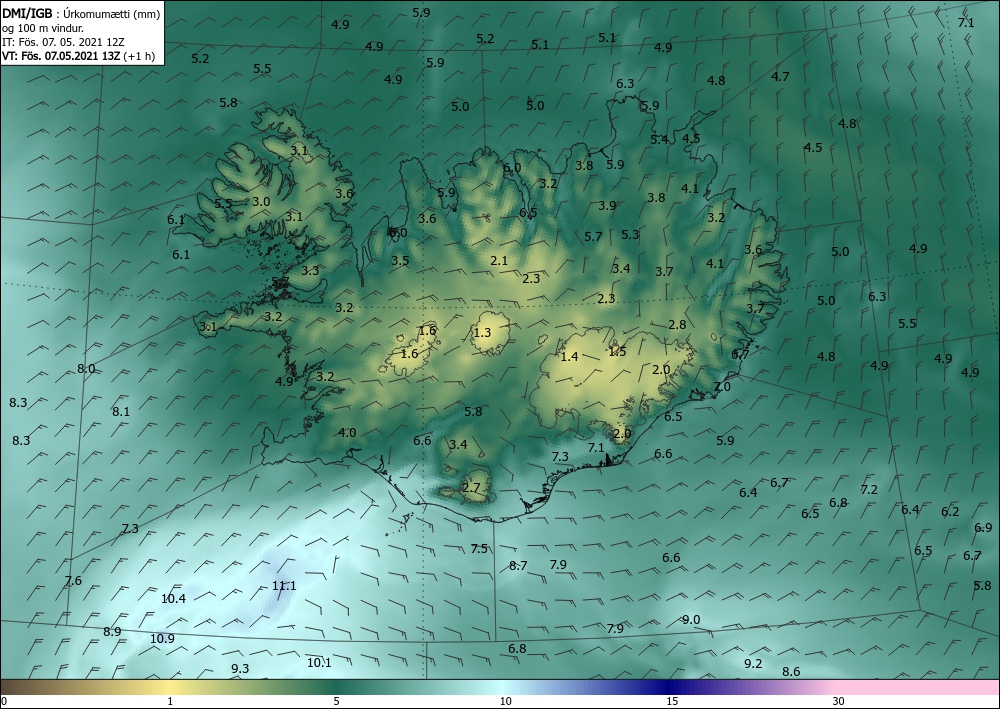Click the 3.5 value label
Viewport: 1000px width, 709px height.
pyautogui.click(x=400, y=260)
